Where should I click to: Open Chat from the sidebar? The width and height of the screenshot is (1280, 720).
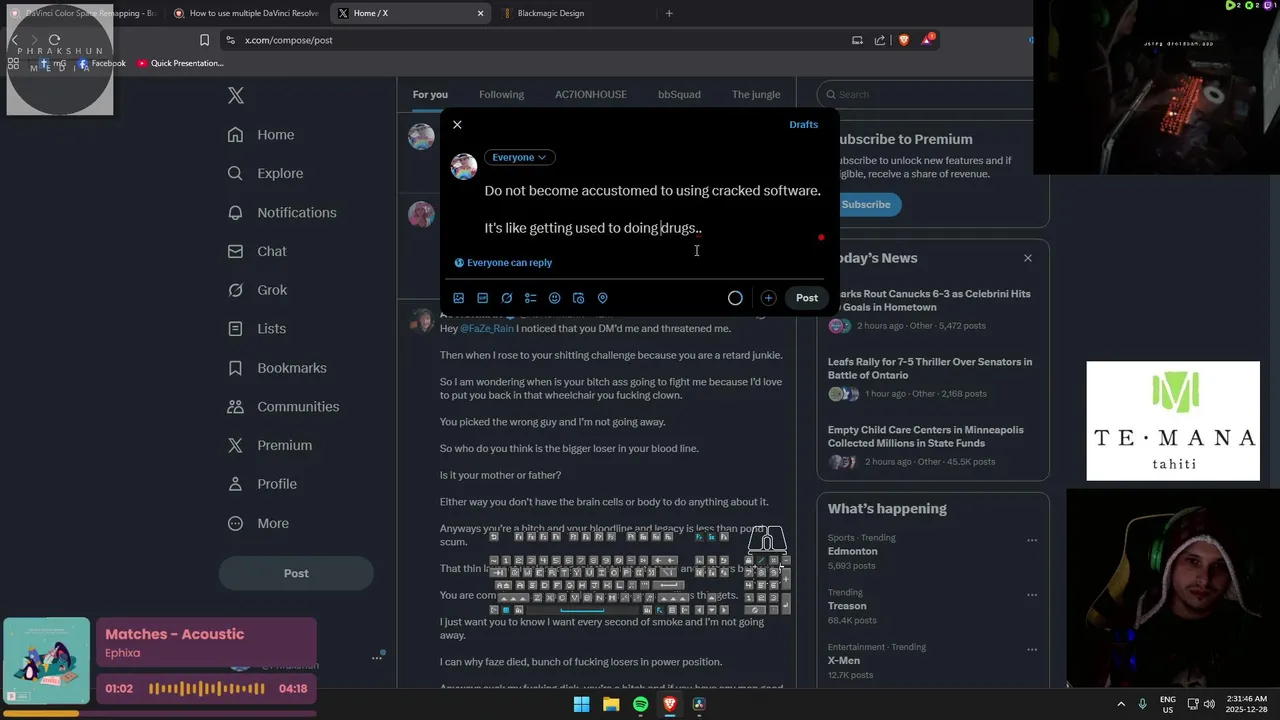[x=258, y=251]
